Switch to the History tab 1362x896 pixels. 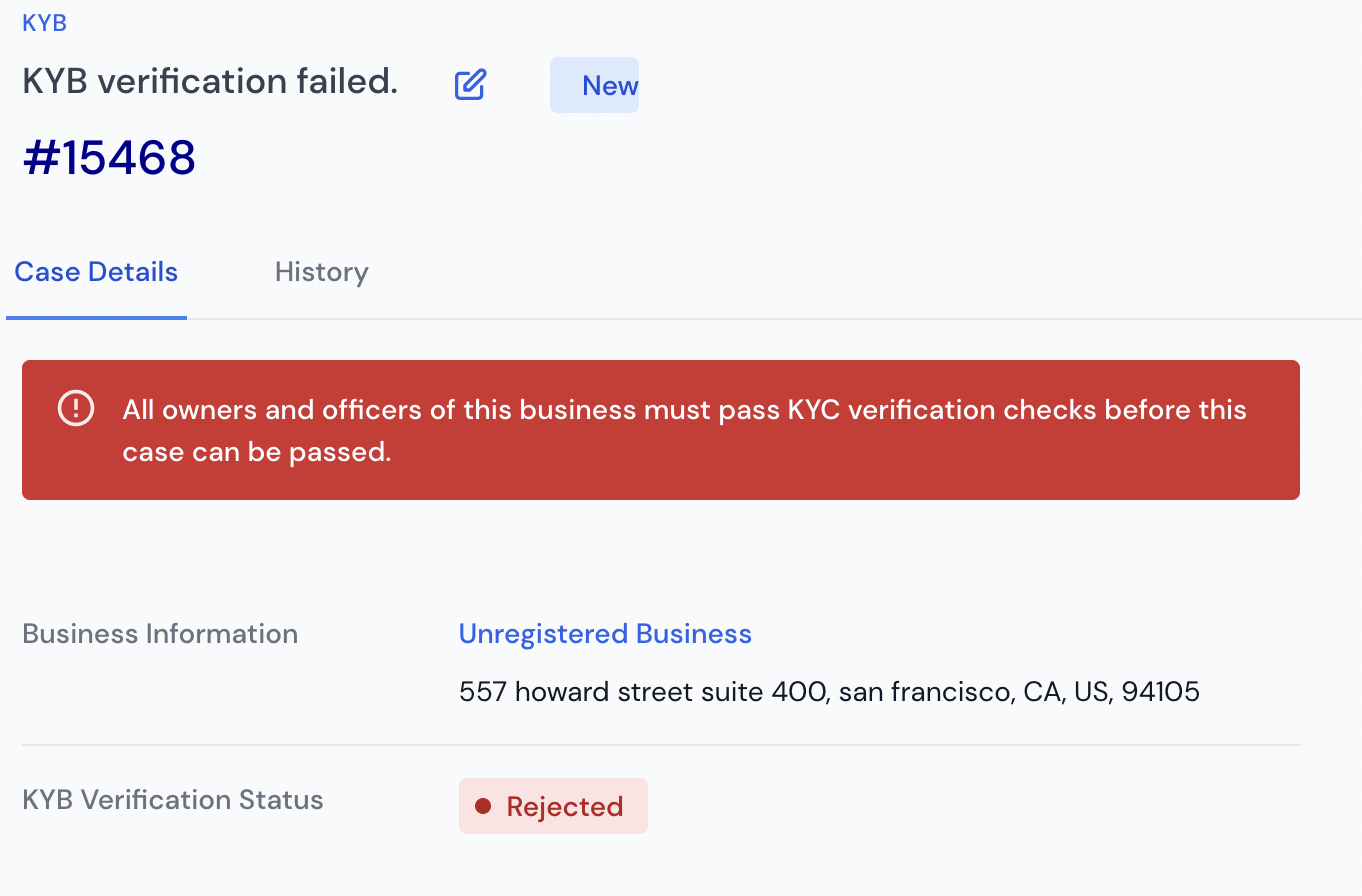[322, 272]
